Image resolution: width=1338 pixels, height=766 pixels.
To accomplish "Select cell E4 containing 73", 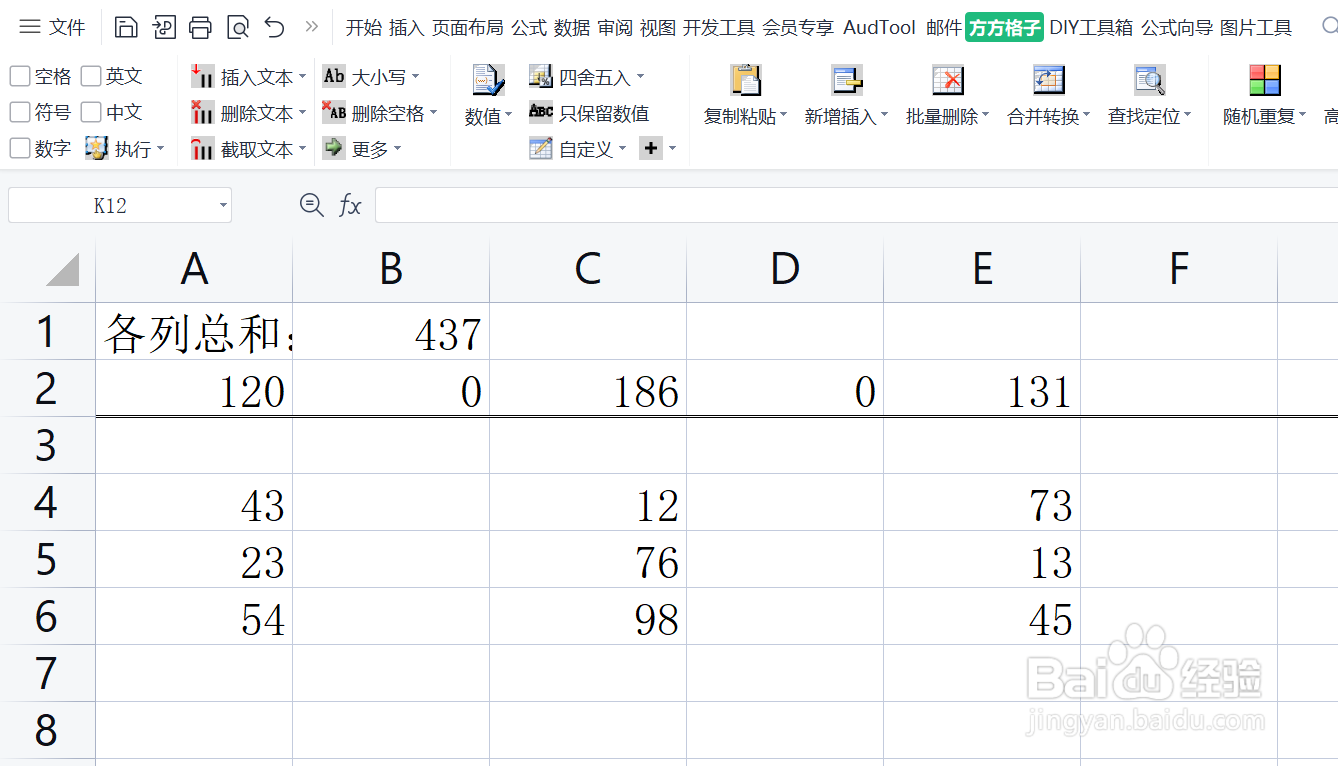I will coord(982,503).
